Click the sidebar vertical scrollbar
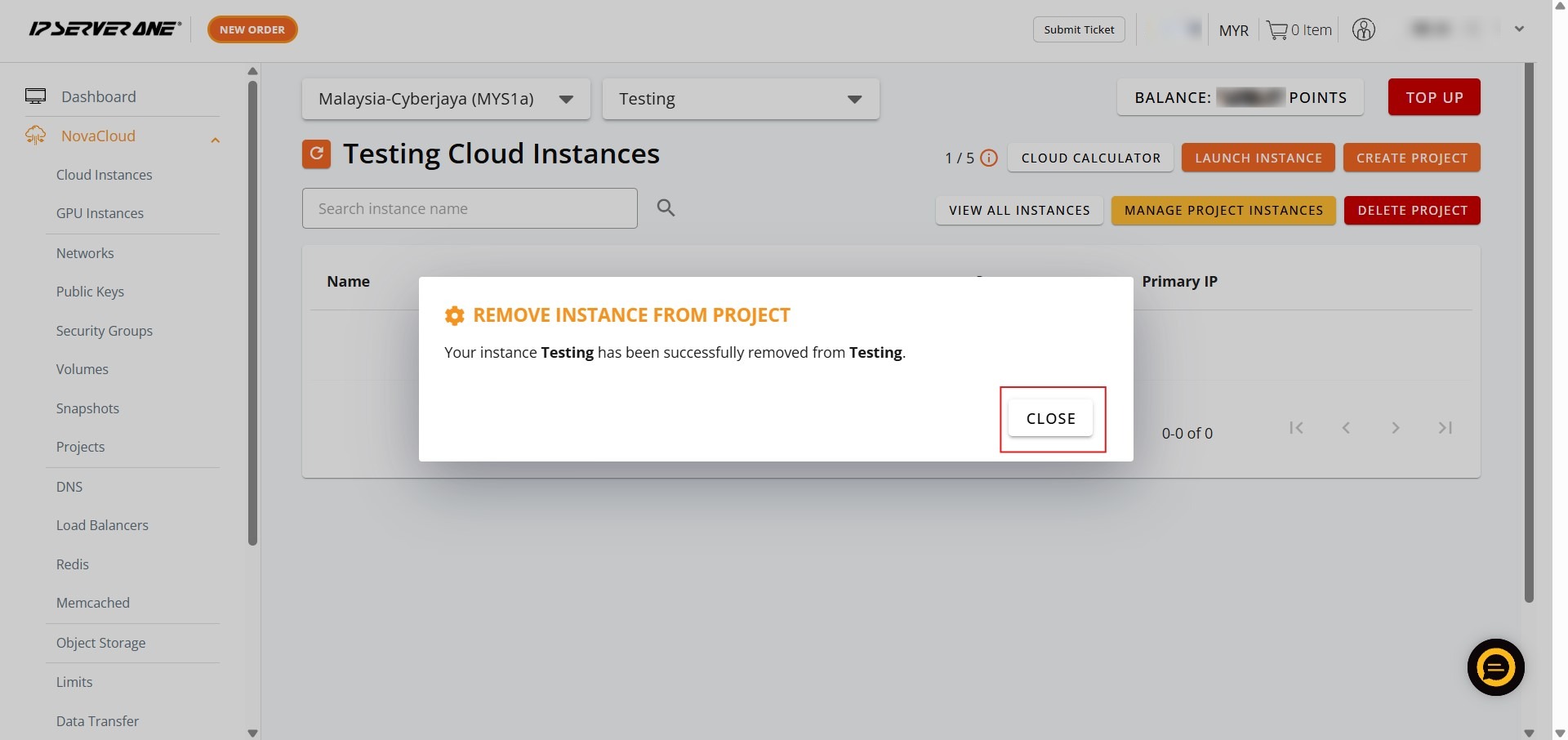The image size is (1568, 740). [252, 310]
